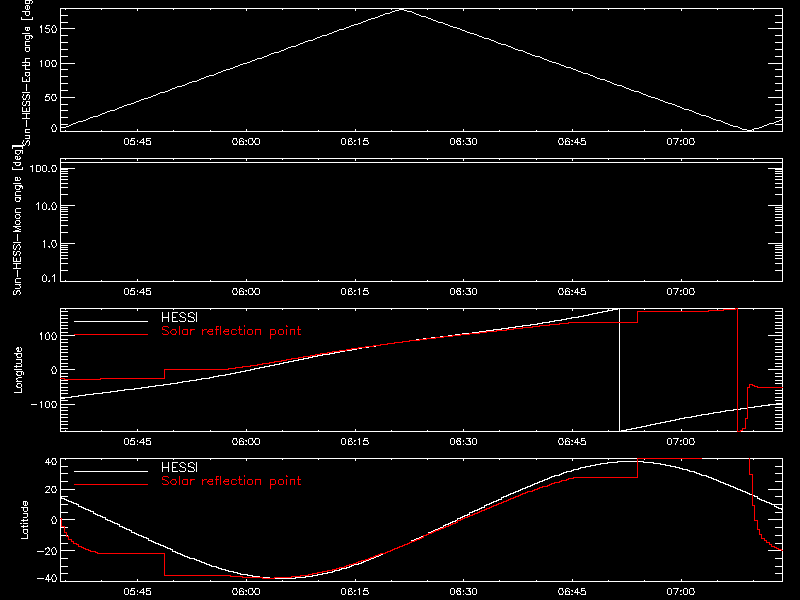
Task: Select 06:45 time label under Moon angle plot
Action: click(572, 292)
